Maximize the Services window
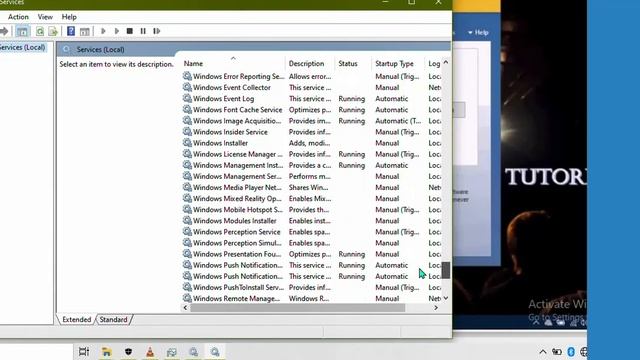The image size is (640, 360). (x=411, y=2)
